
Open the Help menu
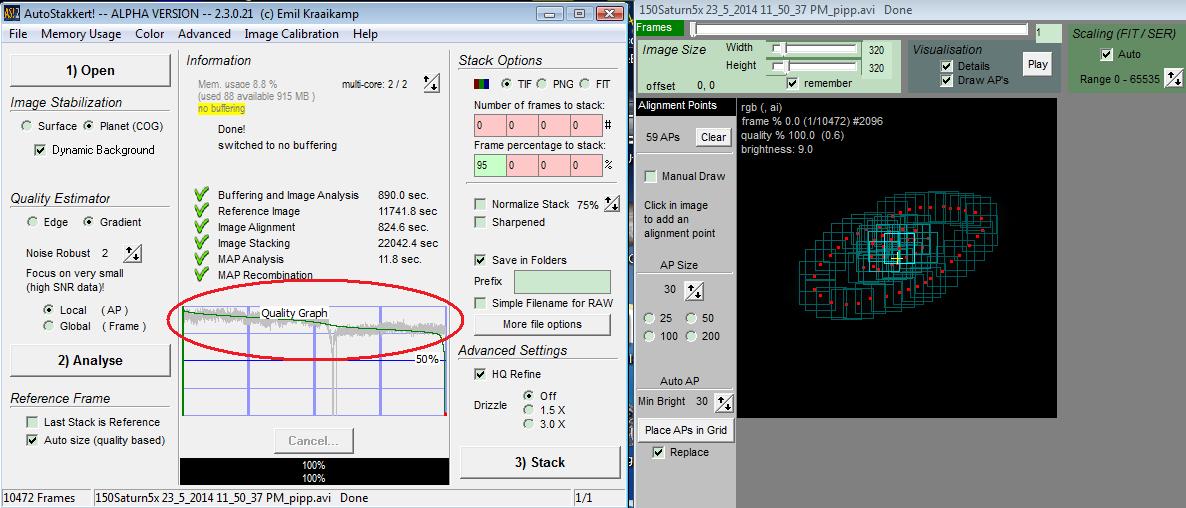pyautogui.click(x=365, y=34)
